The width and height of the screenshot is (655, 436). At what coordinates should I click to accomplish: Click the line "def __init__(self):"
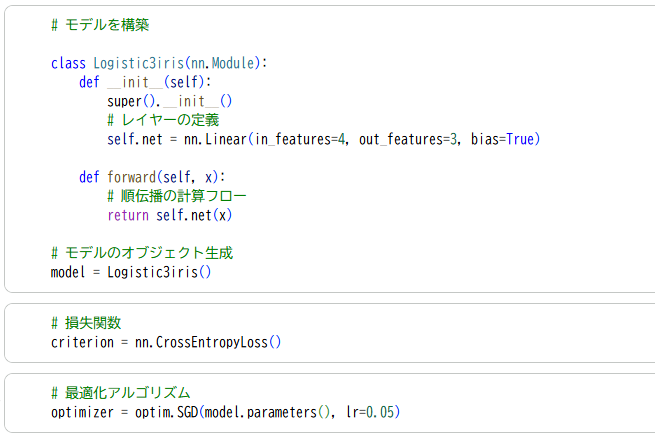coord(145,82)
